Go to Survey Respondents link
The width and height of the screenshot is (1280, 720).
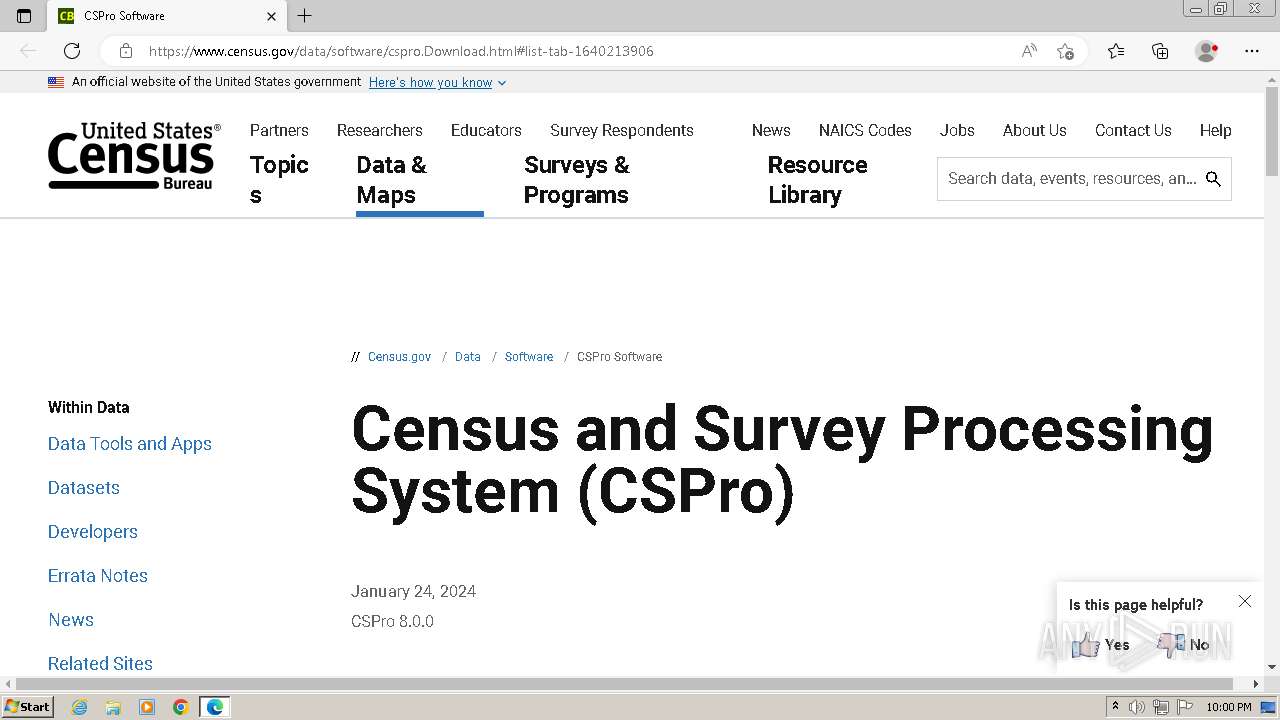click(x=622, y=130)
